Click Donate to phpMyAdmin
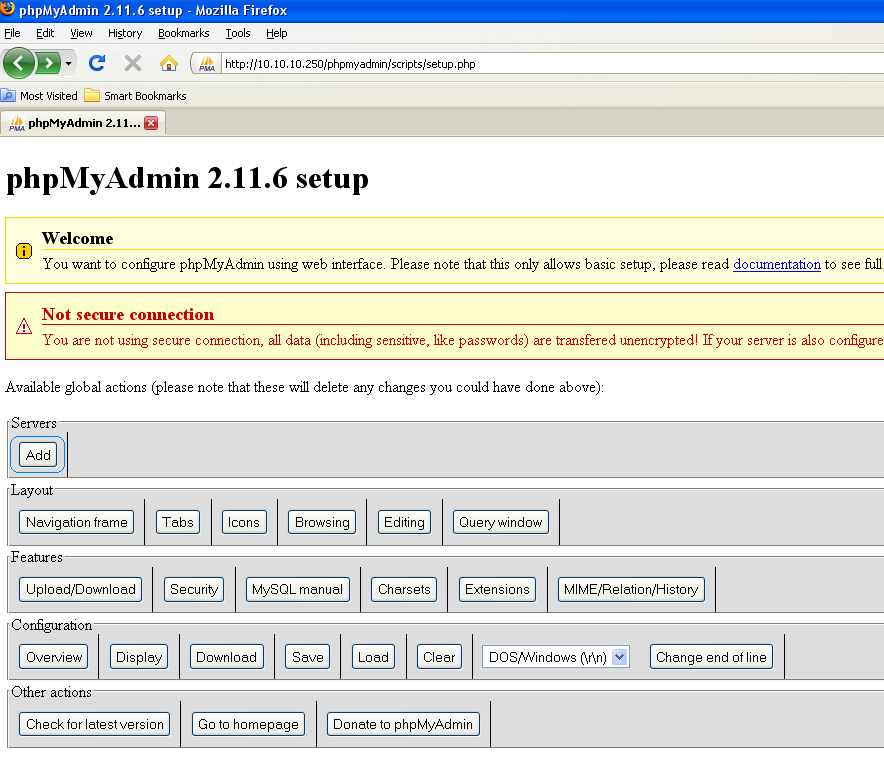 tap(403, 723)
